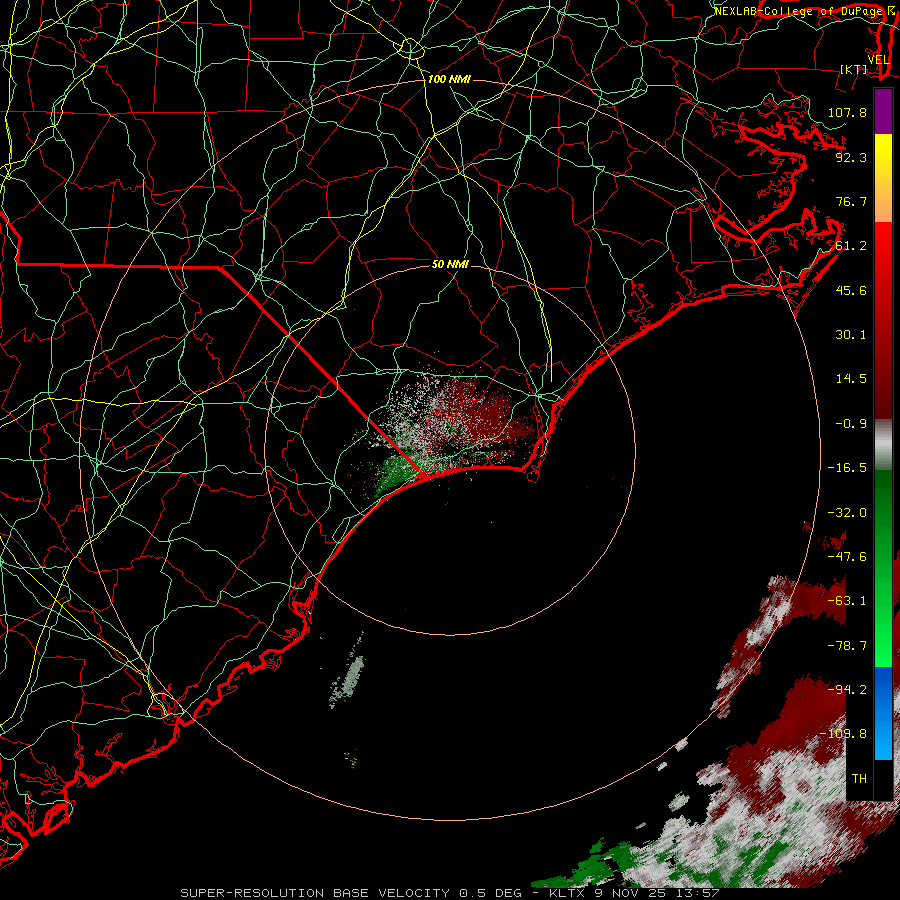Click the "100 NMI" range ring label
The image size is (900, 900).
point(449,79)
